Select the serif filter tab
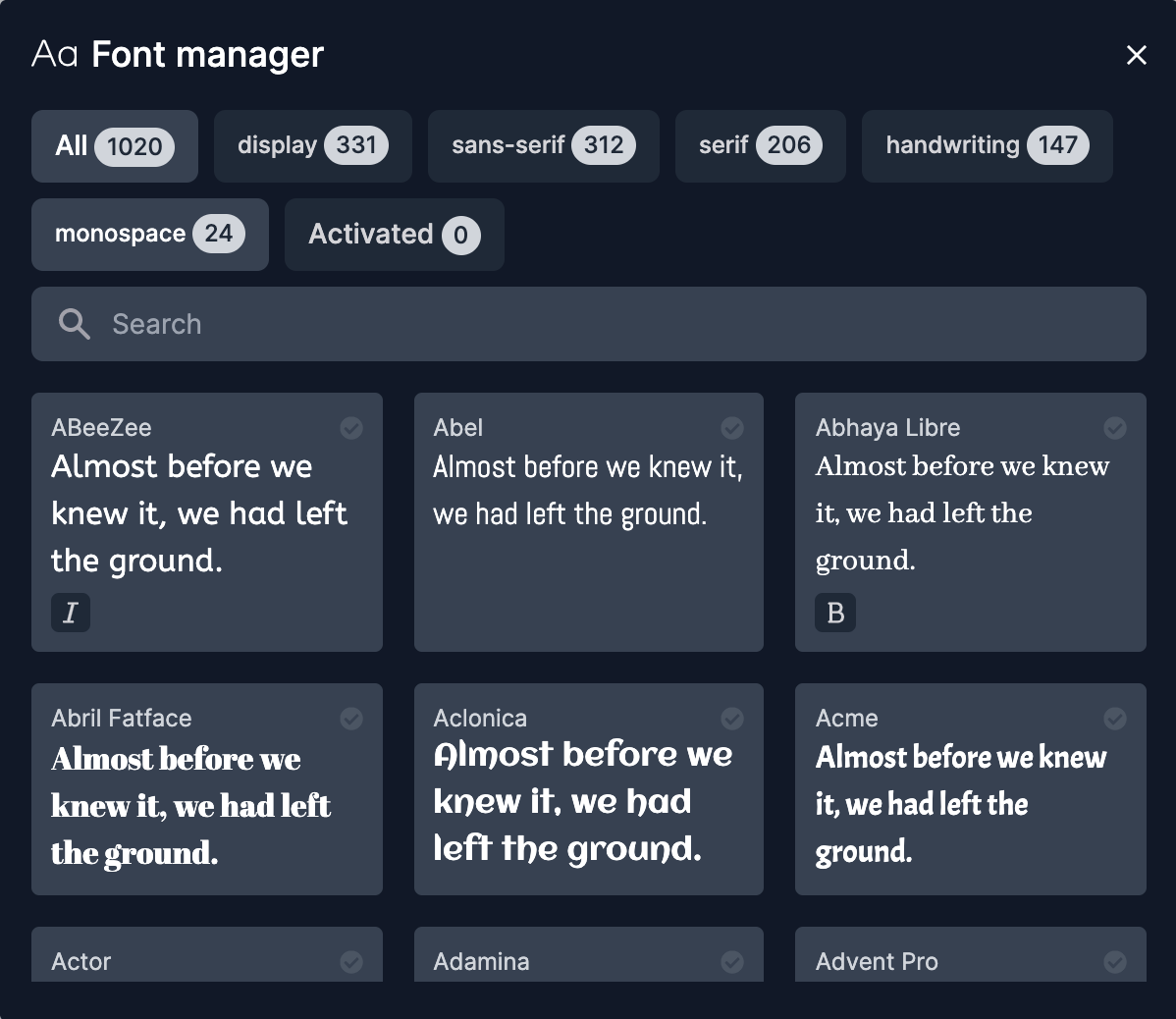 (760, 146)
